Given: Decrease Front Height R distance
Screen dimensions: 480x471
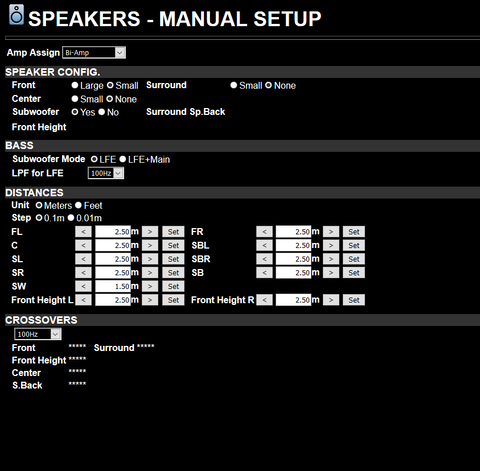Looking at the screenshot, I should pyautogui.click(x=264, y=300).
